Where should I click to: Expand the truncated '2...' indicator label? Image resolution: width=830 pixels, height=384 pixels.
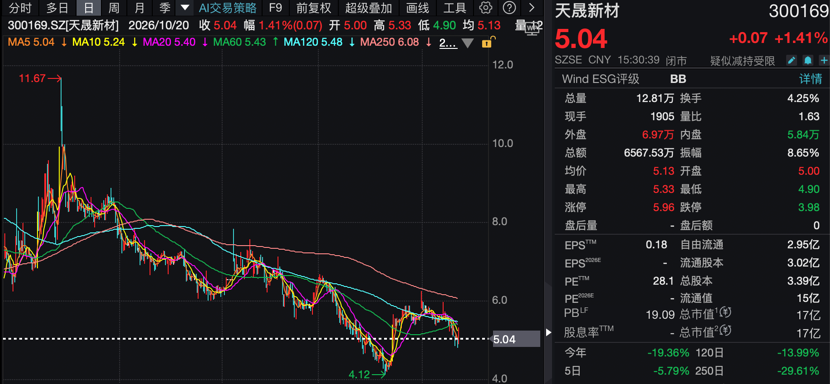[x=448, y=43]
